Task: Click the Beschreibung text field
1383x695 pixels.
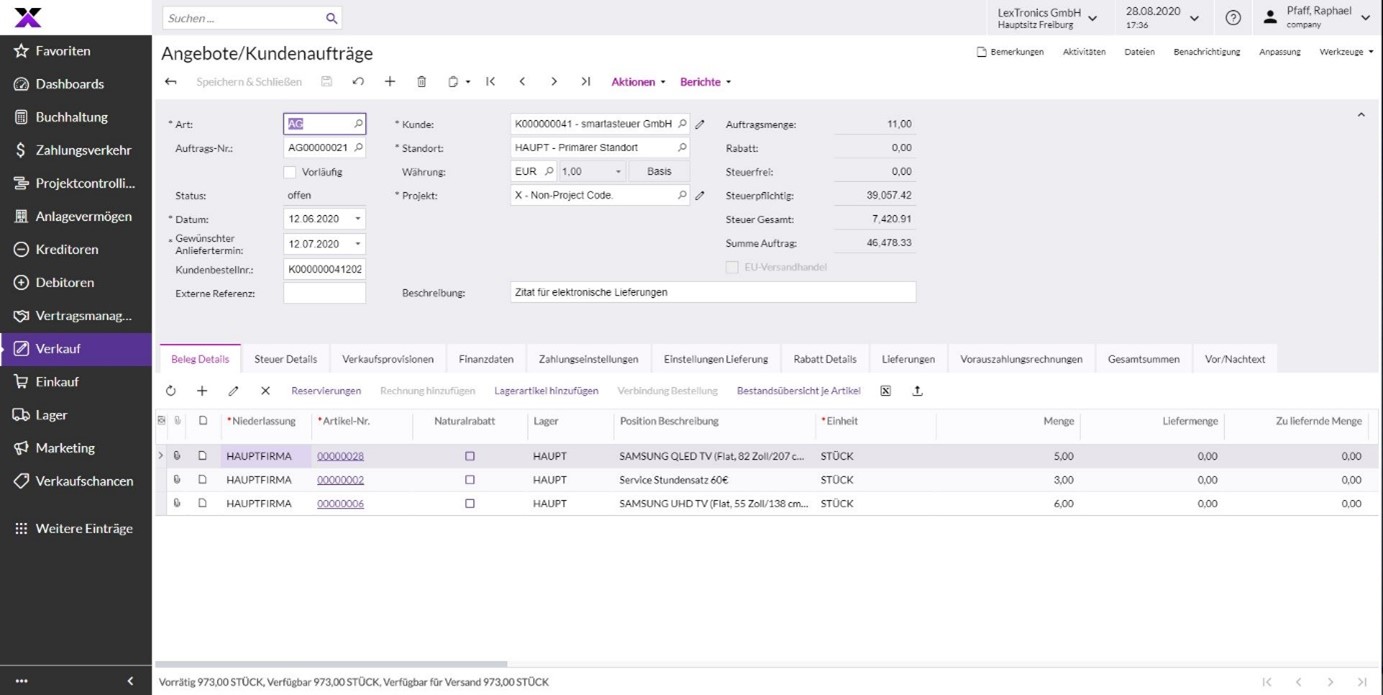Action: [712, 292]
